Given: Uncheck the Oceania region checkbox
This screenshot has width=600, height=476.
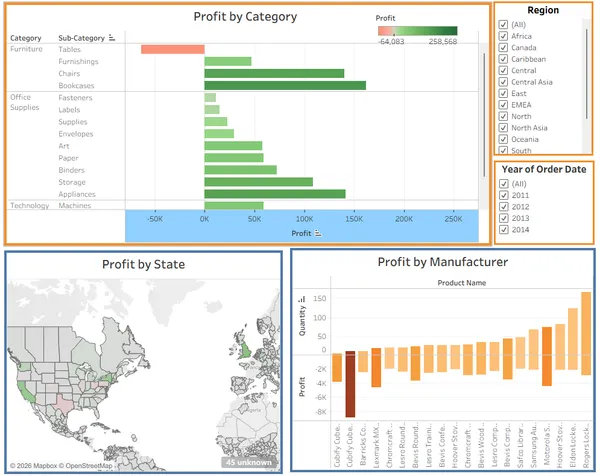Looking at the screenshot, I should [x=503, y=139].
